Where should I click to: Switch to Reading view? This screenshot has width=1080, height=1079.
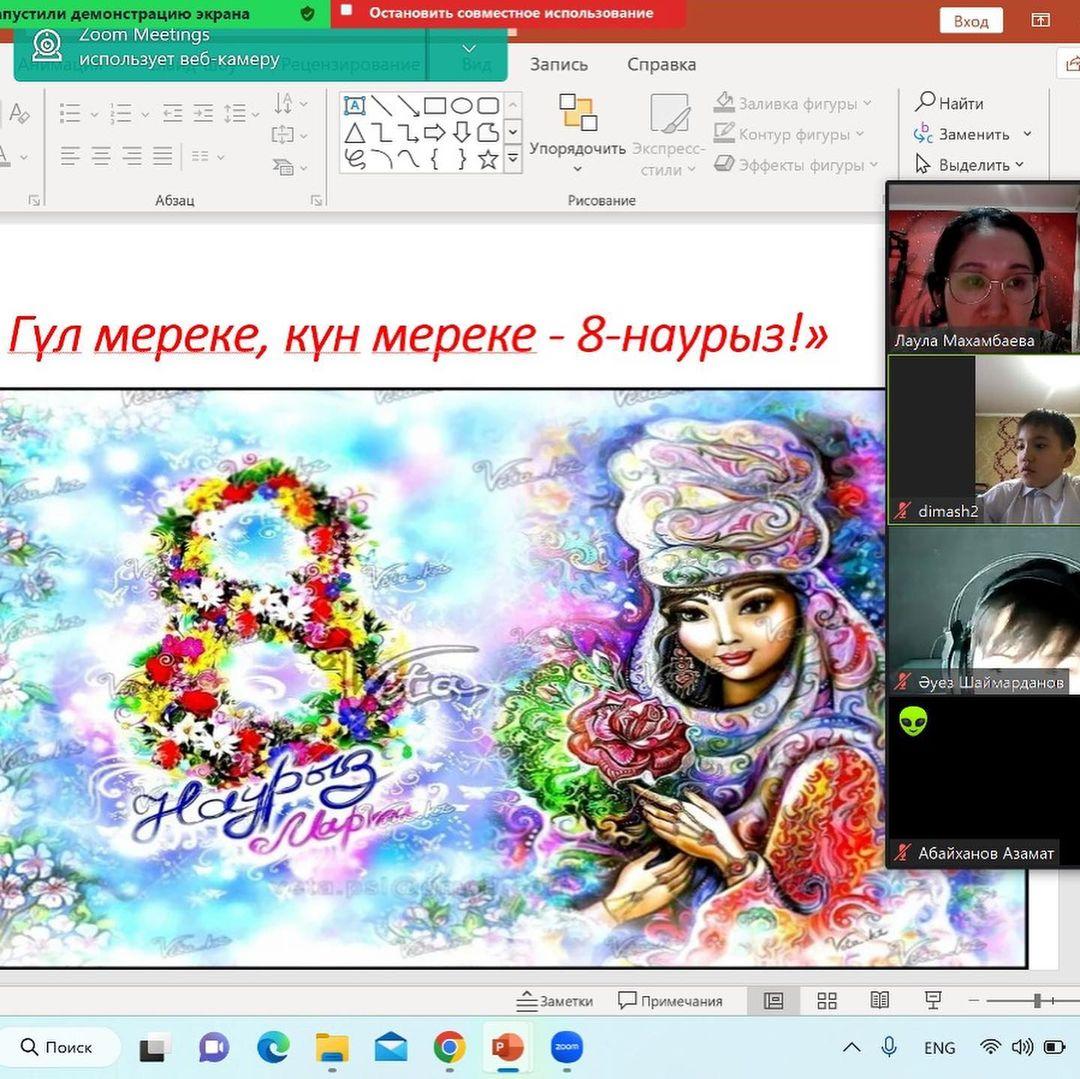880,1000
